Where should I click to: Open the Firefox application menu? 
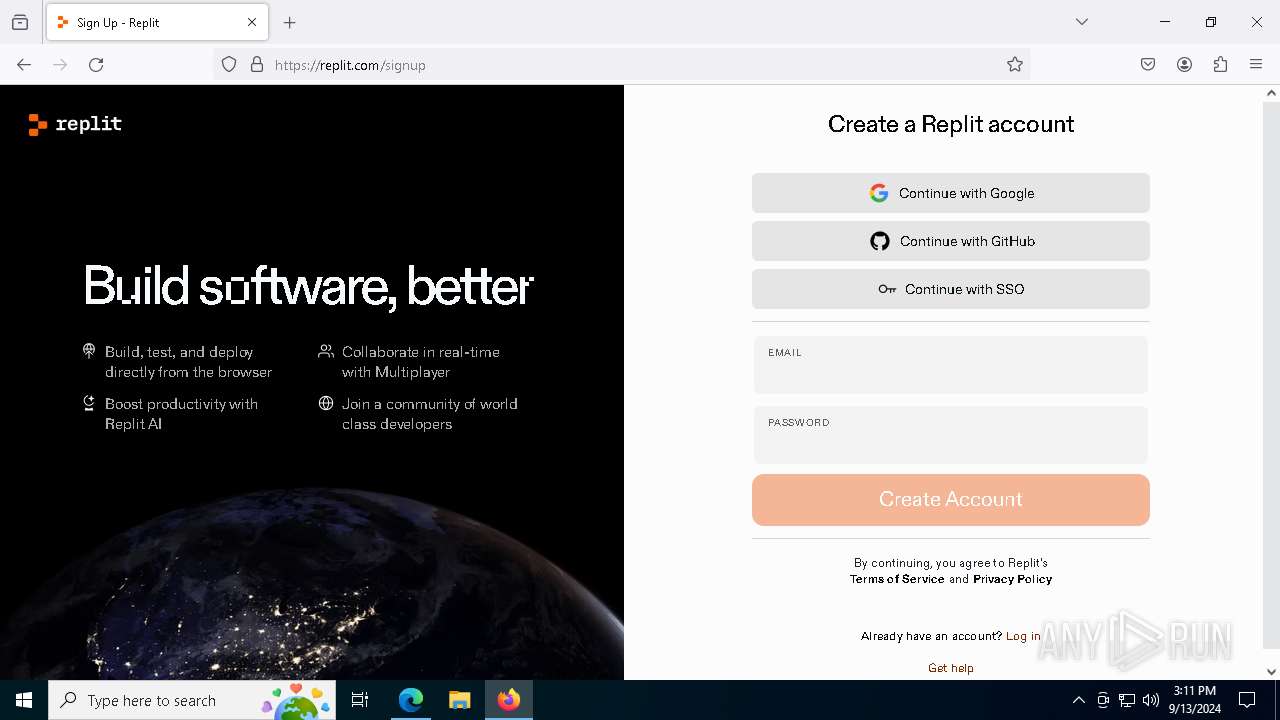[x=1256, y=65]
